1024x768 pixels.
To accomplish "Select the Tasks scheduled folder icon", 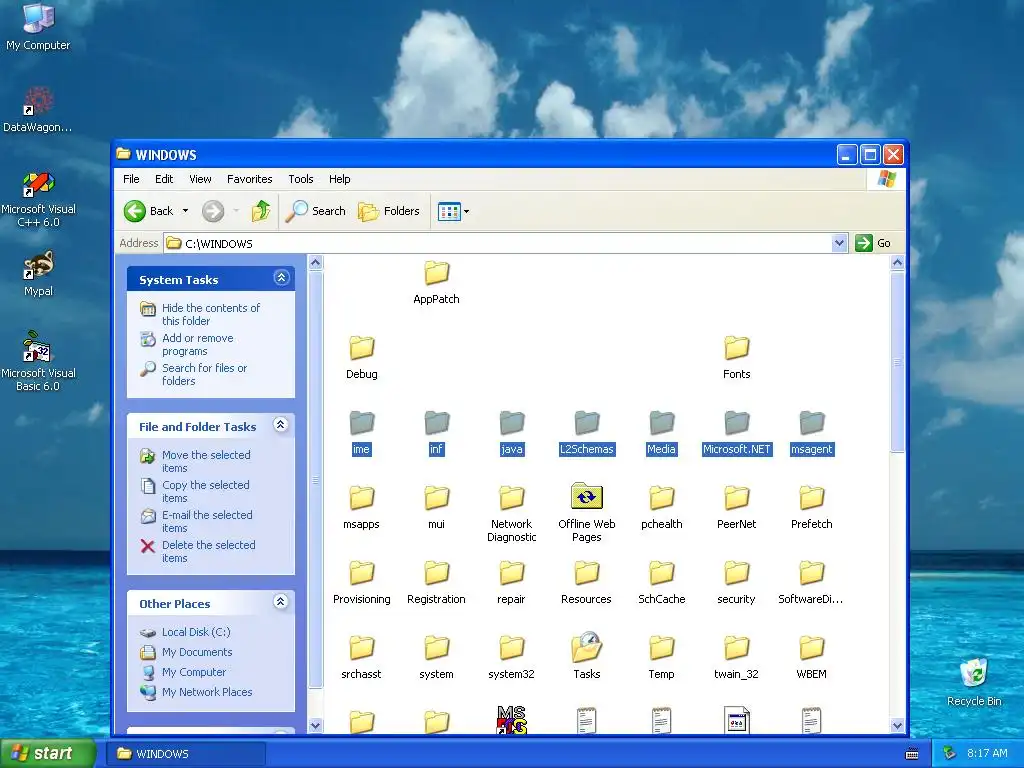I will coord(586,647).
